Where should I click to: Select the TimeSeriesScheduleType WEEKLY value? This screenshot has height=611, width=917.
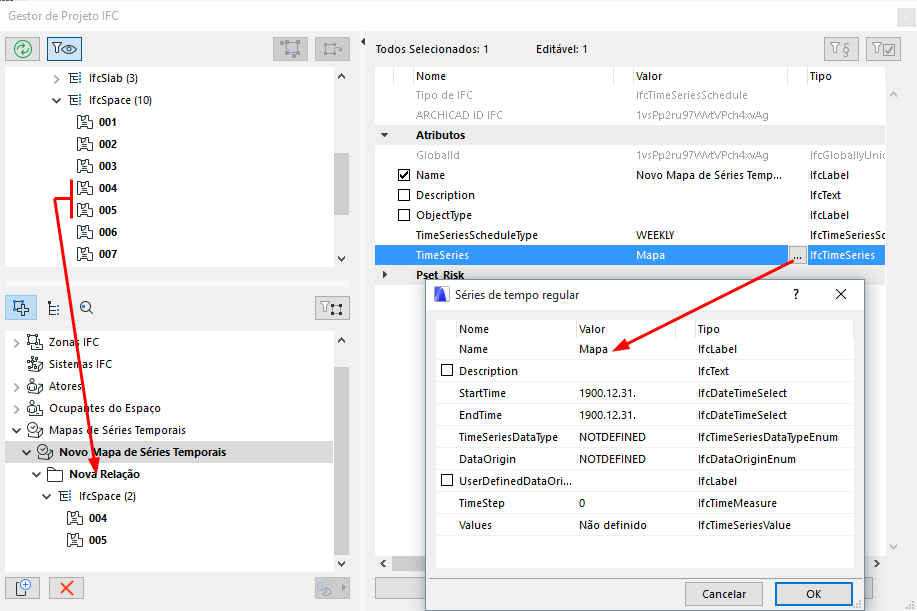tap(655, 235)
